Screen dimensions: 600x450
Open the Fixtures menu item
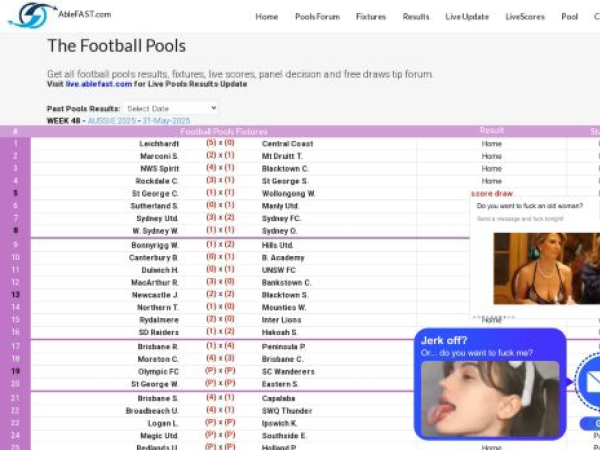371,17
